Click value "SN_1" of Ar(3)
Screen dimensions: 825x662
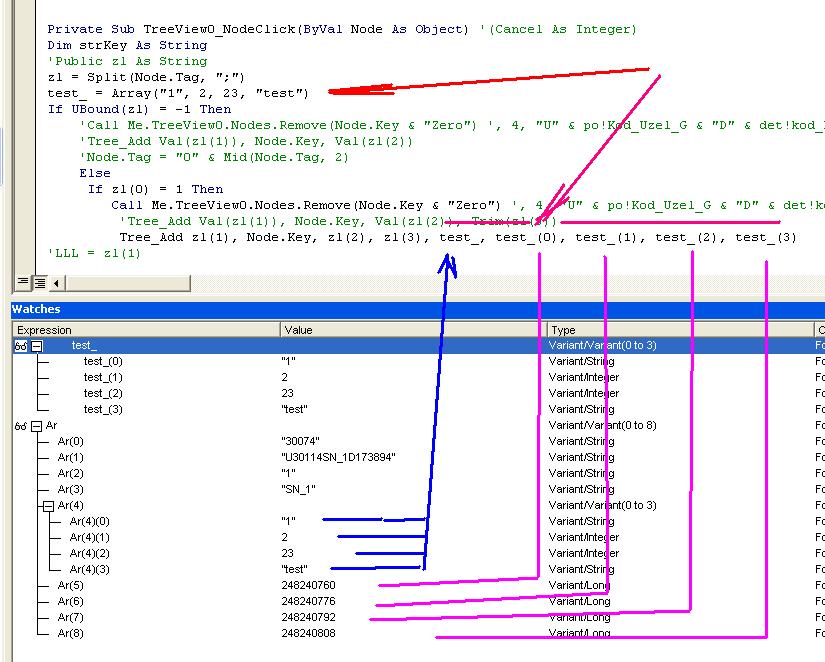[298, 489]
